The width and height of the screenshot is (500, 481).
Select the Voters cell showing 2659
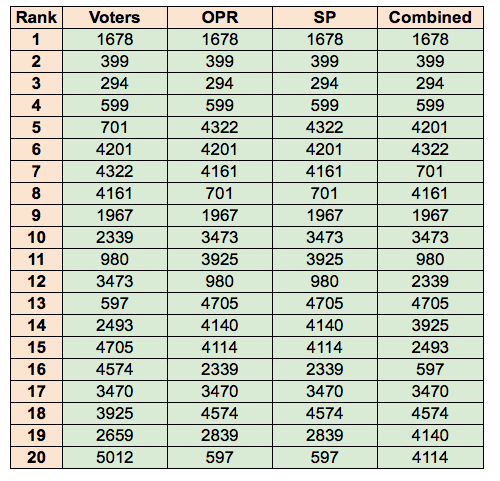click(115, 435)
